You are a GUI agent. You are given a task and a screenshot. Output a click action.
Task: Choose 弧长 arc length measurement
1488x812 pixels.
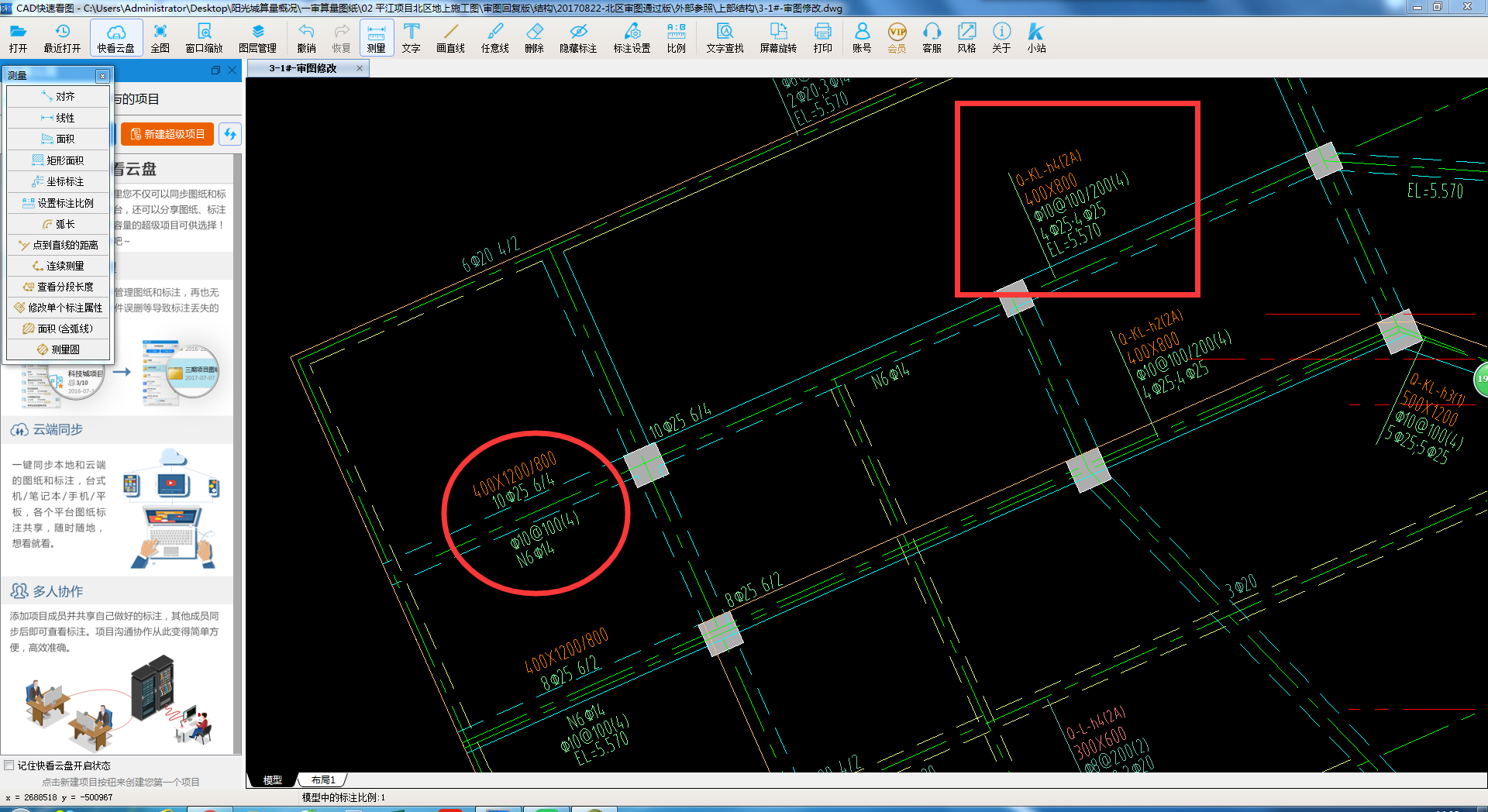click(x=59, y=224)
